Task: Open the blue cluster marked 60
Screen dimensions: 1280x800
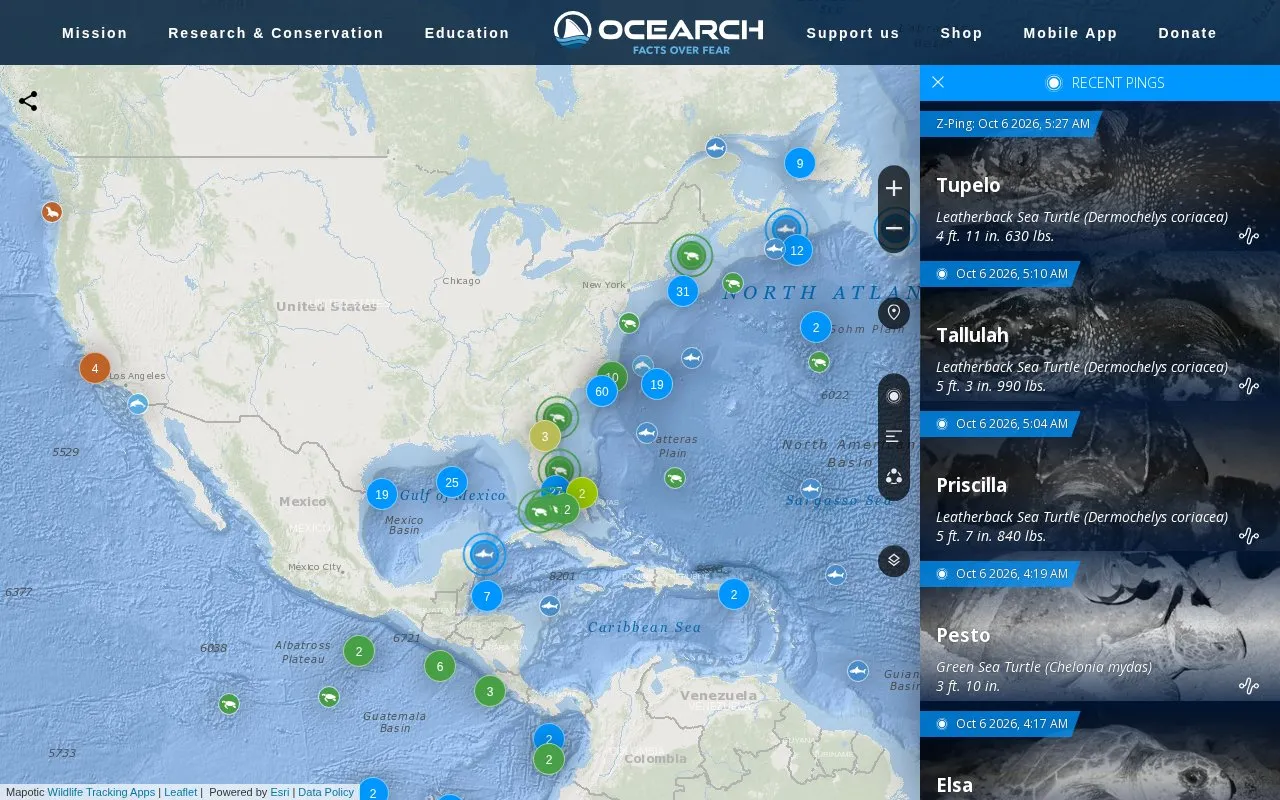Action: [601, 392]
